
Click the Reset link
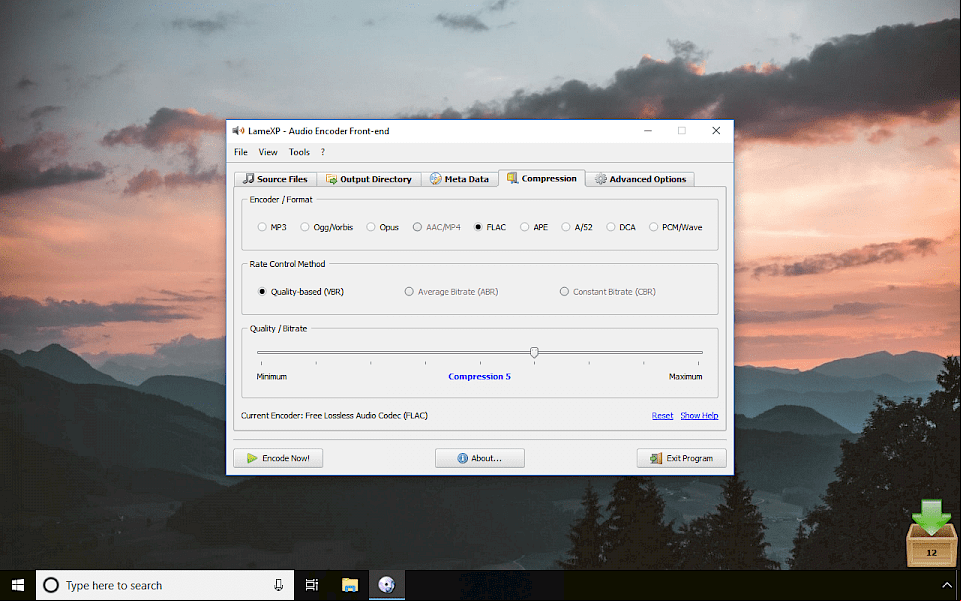click(x=662, y=415)
